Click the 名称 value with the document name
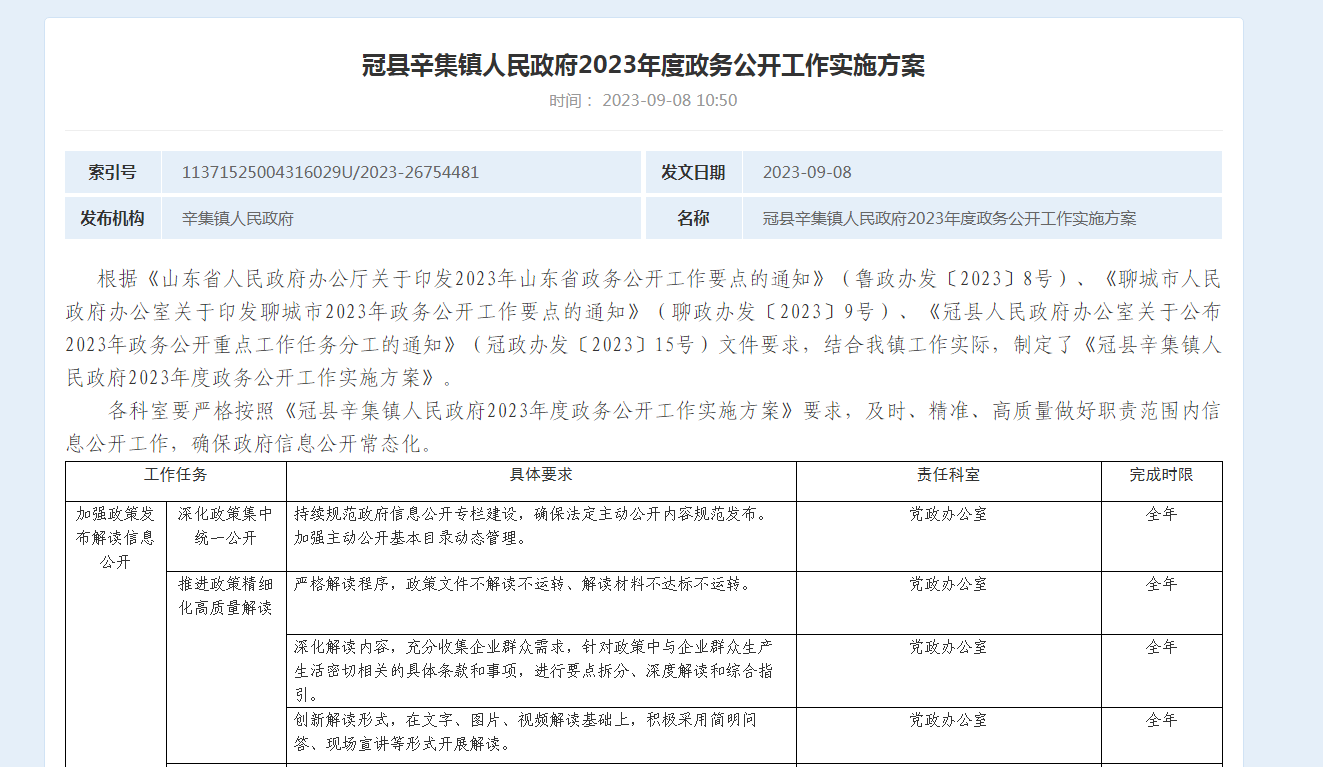This screenshot has height=767, width=1323. (x=949, y=218)
